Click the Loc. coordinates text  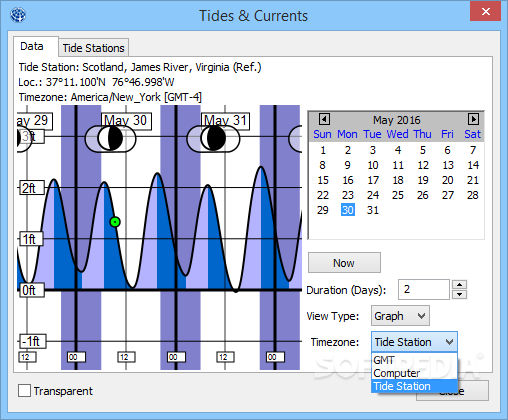(96, 82)
